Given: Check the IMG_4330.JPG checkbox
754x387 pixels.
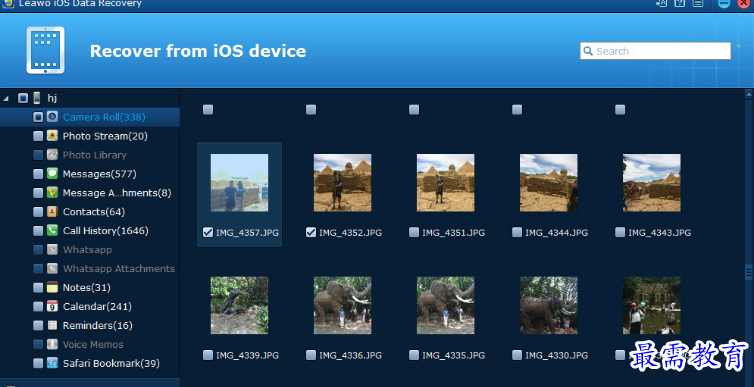Looking at the screenshot, I should pos(517,355).
